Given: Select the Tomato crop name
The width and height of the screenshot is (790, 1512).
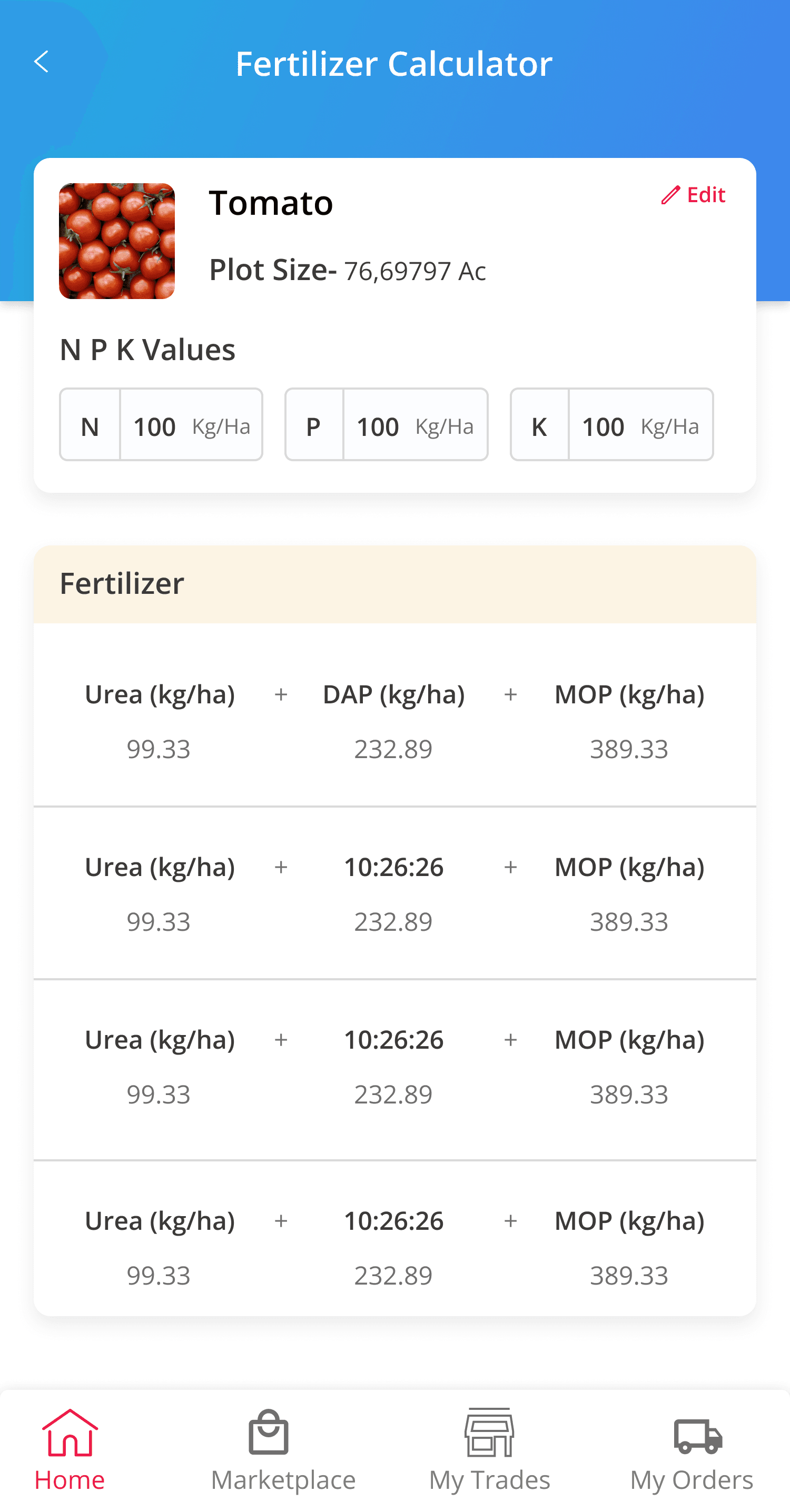Looking at the screenshot, I should pos(271,203).
